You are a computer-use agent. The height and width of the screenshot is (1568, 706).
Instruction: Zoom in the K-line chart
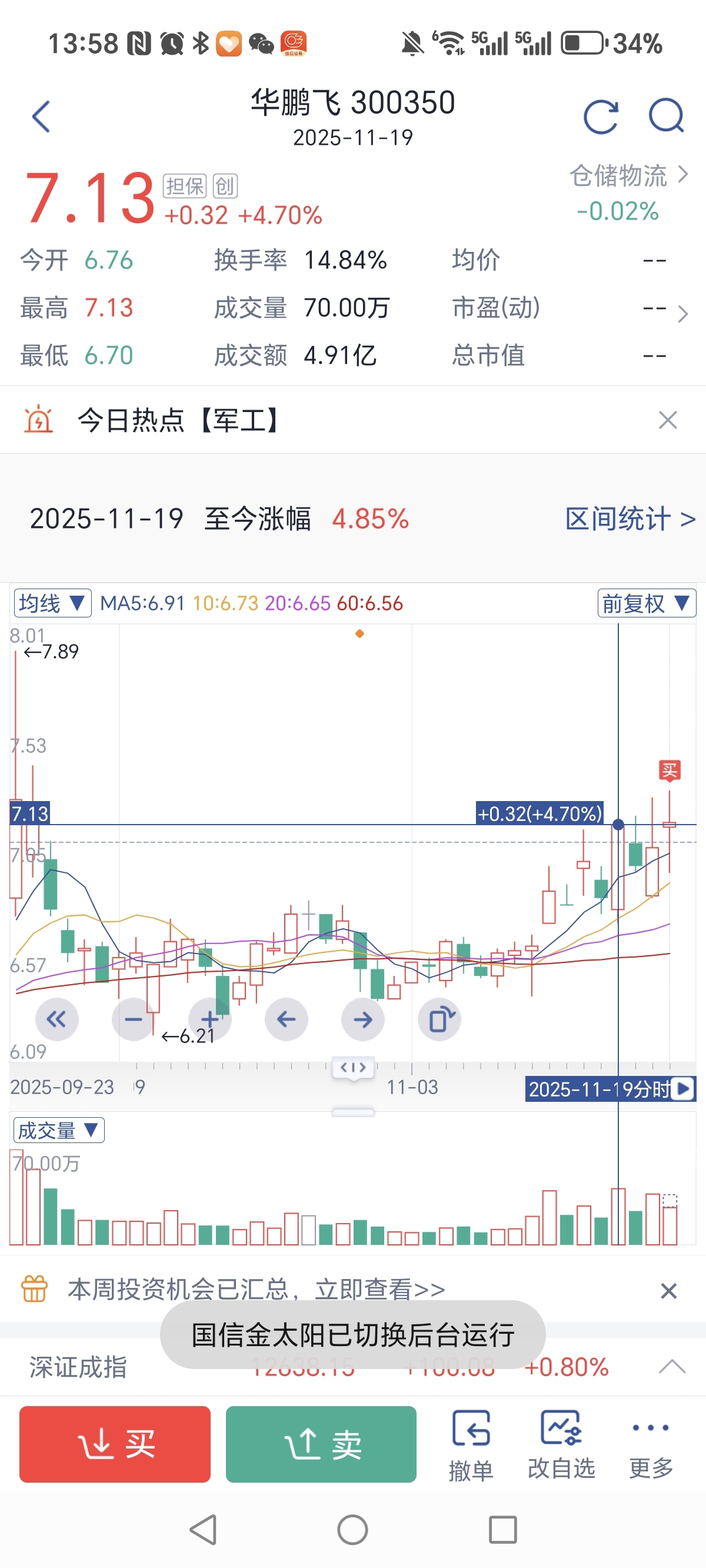[210, 1019]
